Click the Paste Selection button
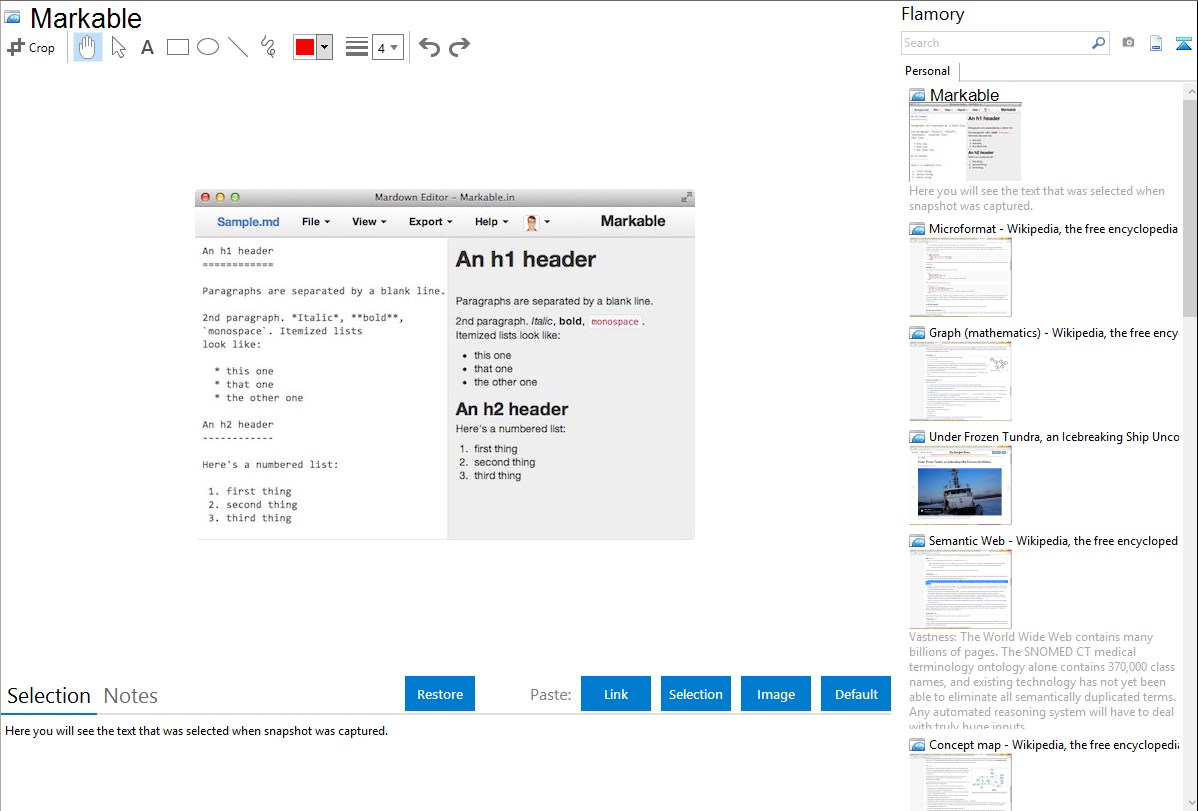 coord(695,694)
